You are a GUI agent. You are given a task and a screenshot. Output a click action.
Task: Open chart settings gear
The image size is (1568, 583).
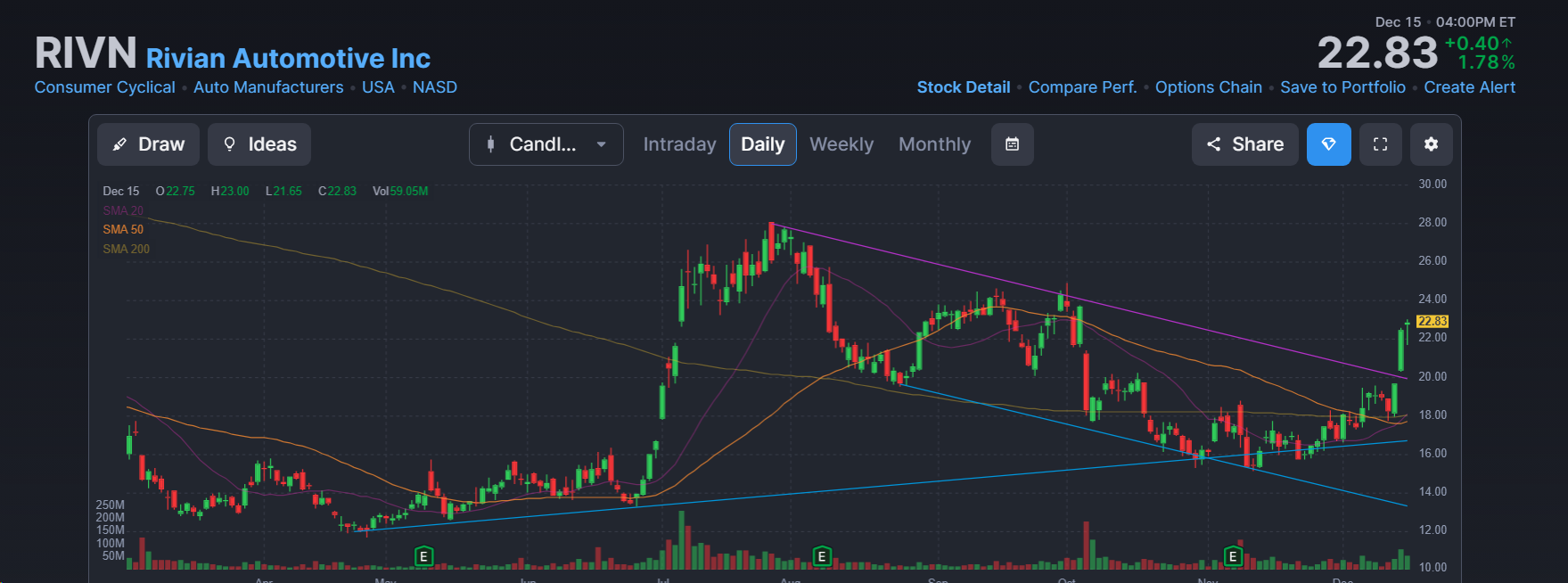(1432, 144)
